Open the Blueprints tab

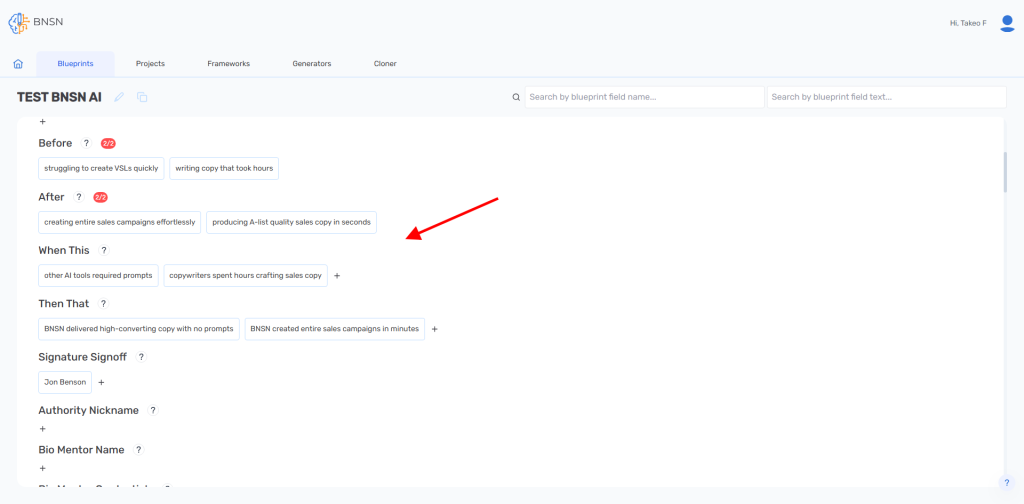pos(75,64)
